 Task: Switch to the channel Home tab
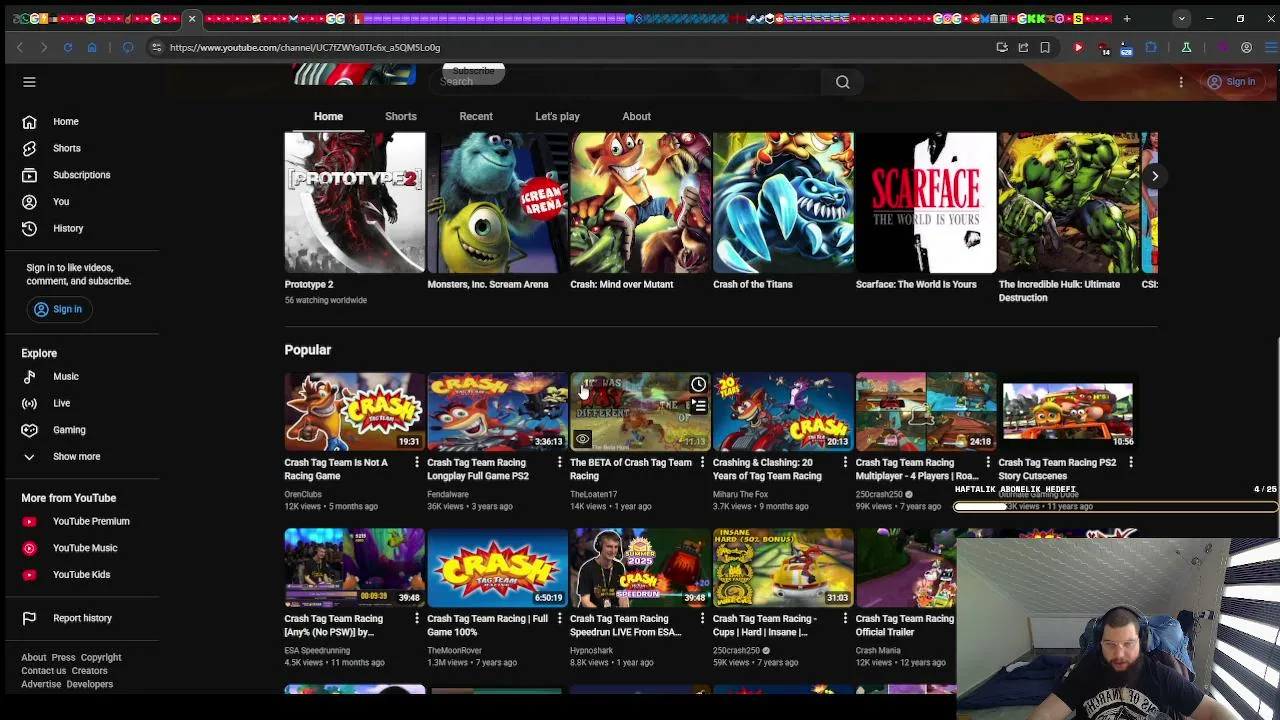click(328, 116)
